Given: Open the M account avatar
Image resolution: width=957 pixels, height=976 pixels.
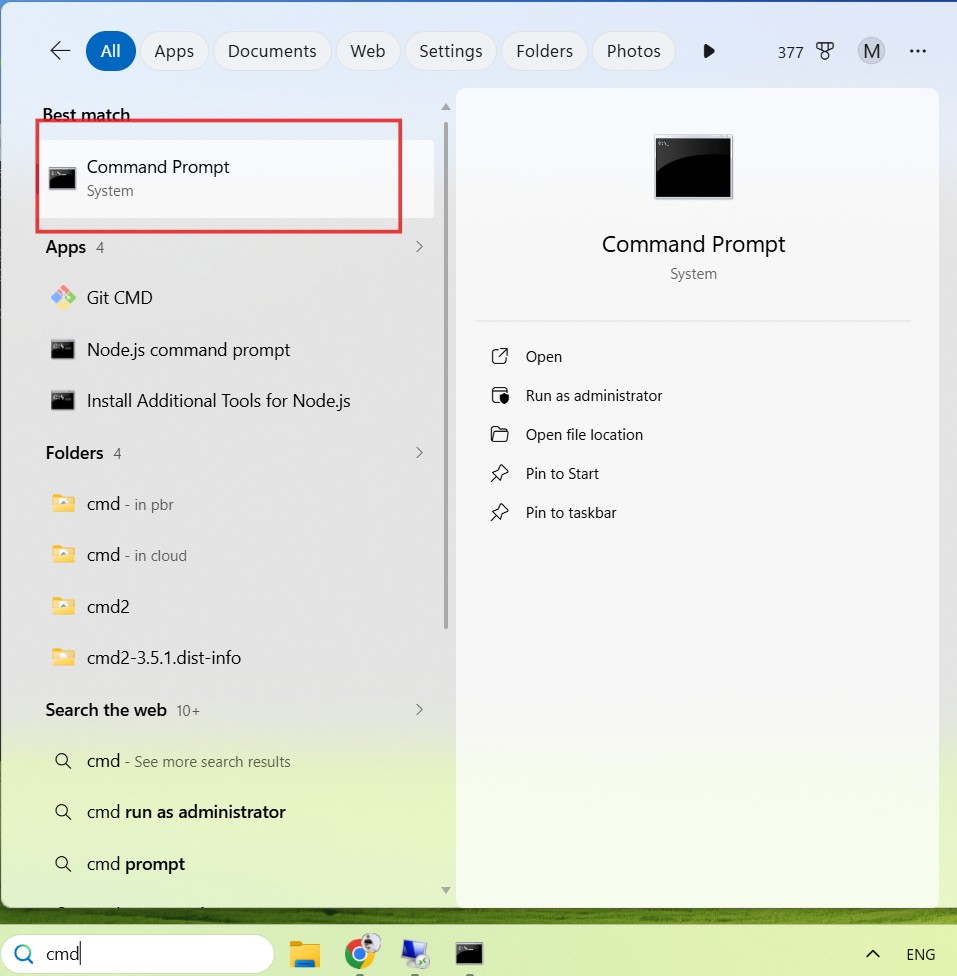Looking at the screenshot, I should click(871, 51).
